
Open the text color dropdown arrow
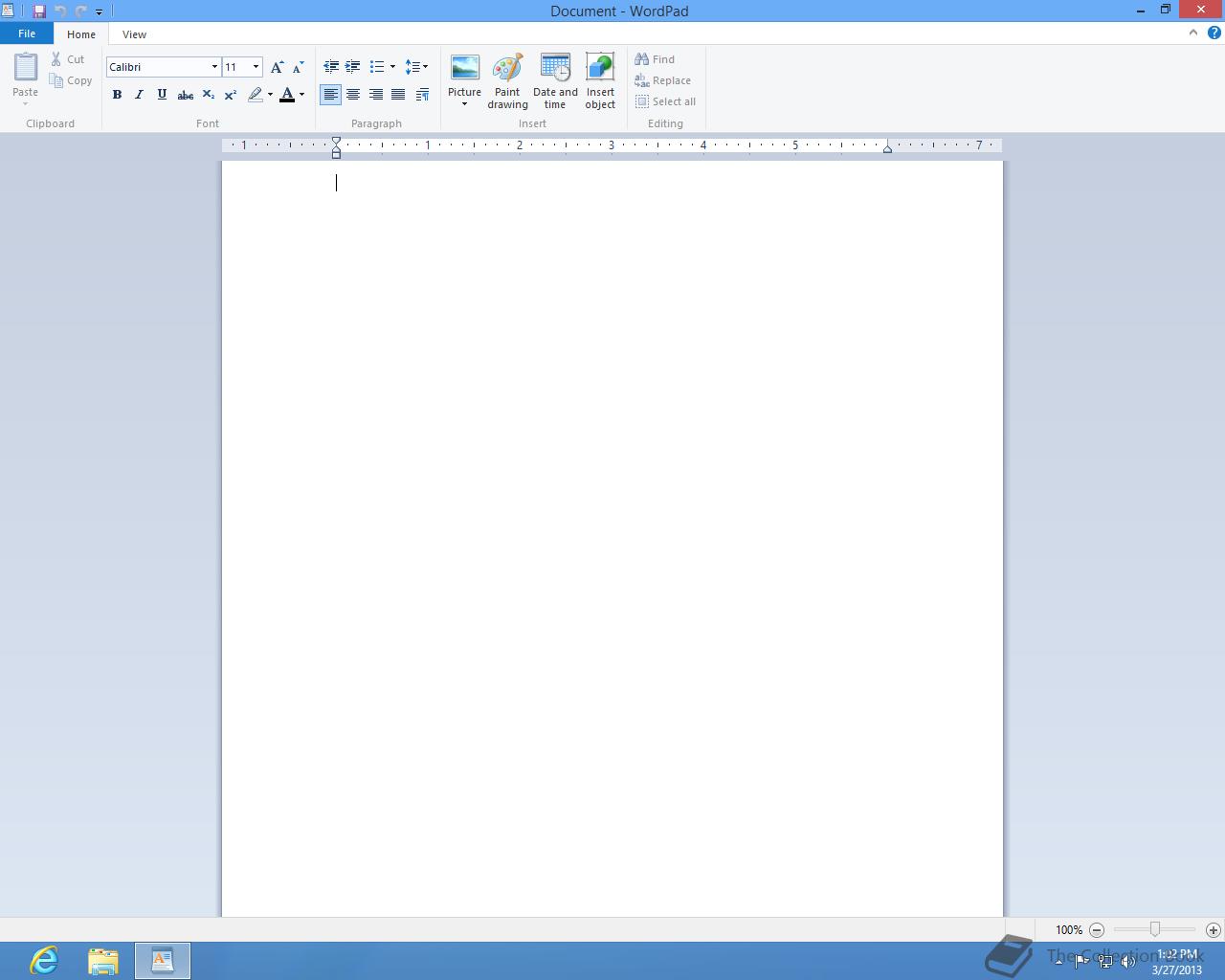[x=302, y=95]
